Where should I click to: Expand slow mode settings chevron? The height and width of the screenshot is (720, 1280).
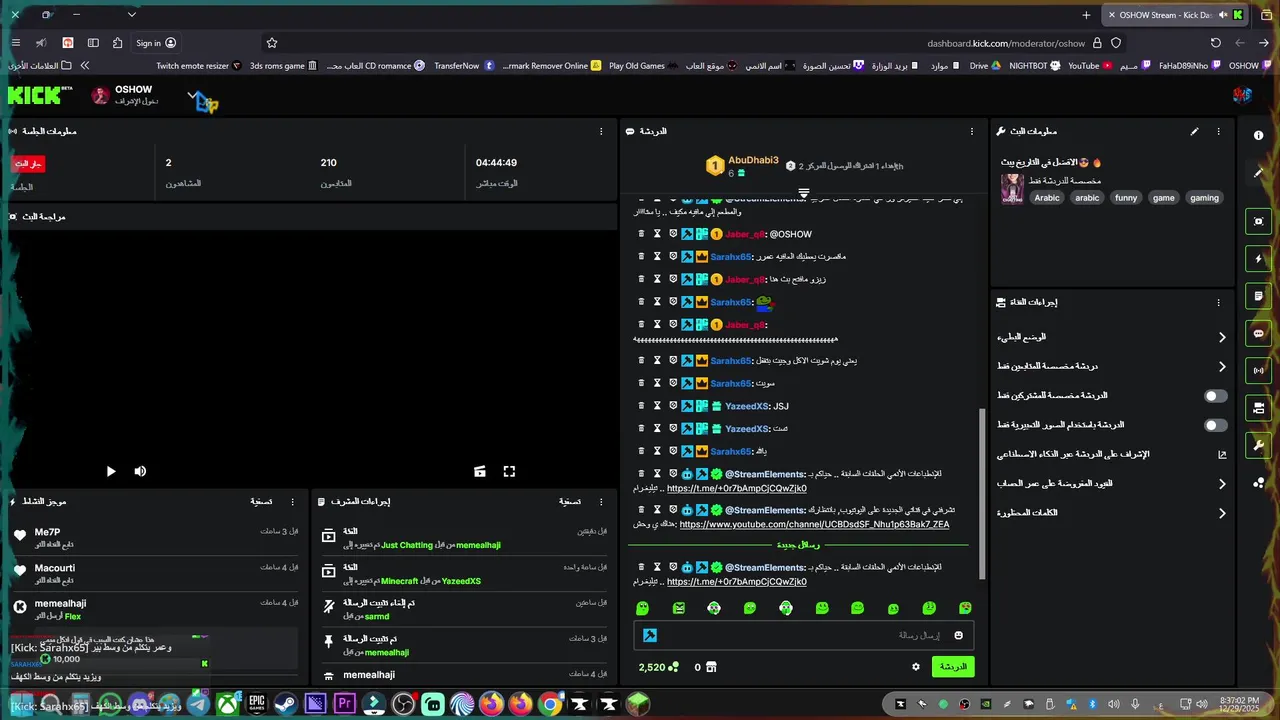[x=1222, y=337]
